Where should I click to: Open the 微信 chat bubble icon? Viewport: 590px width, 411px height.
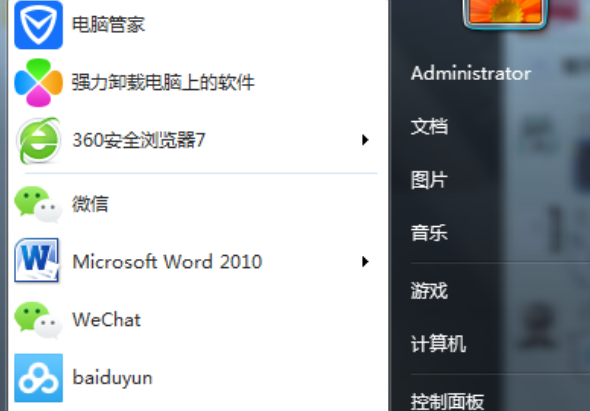coord(38,204)
